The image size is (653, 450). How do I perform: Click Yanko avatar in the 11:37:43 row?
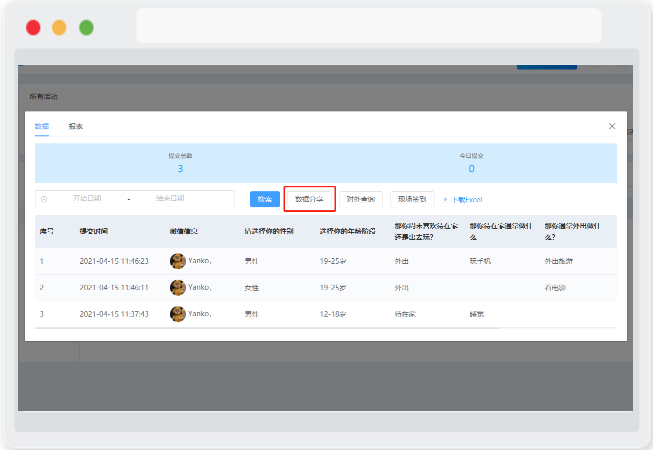coord(178,314)
